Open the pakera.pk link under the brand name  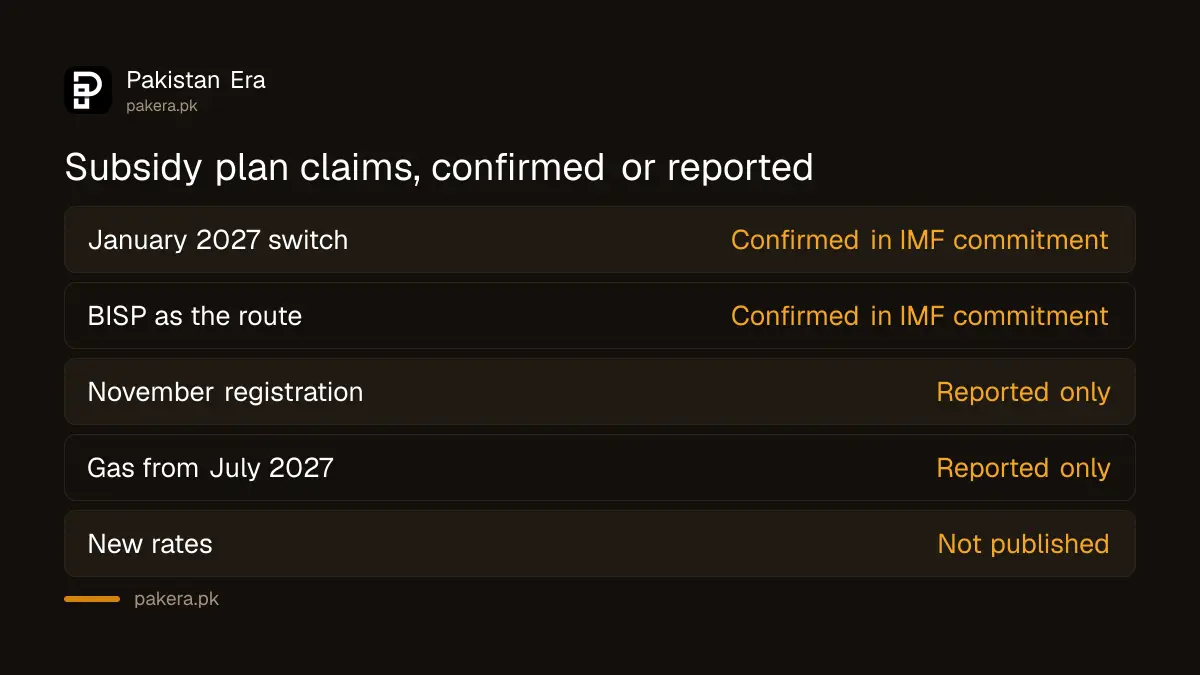tap(162, 106)
